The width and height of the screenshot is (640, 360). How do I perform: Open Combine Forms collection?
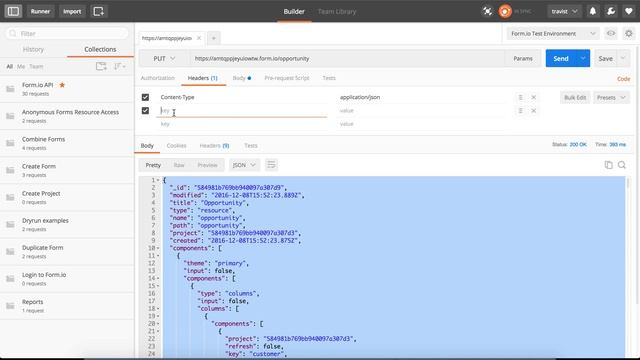(67, 143)
